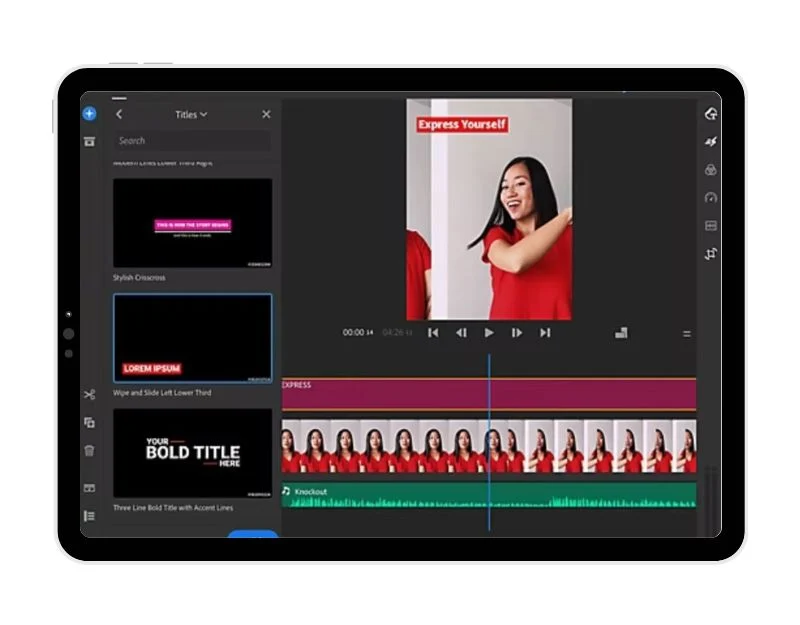Choose the Three Line Bold Title template

(x=192, y=453)
